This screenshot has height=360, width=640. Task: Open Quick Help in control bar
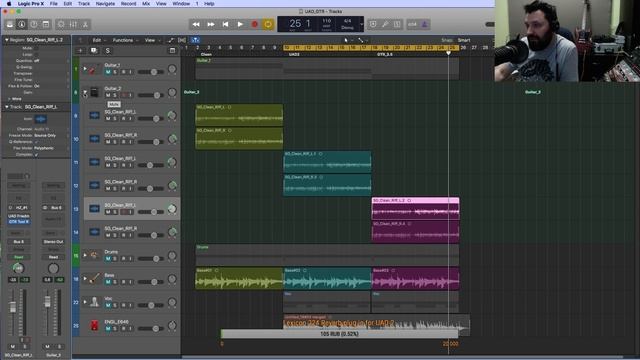[33, 24]
